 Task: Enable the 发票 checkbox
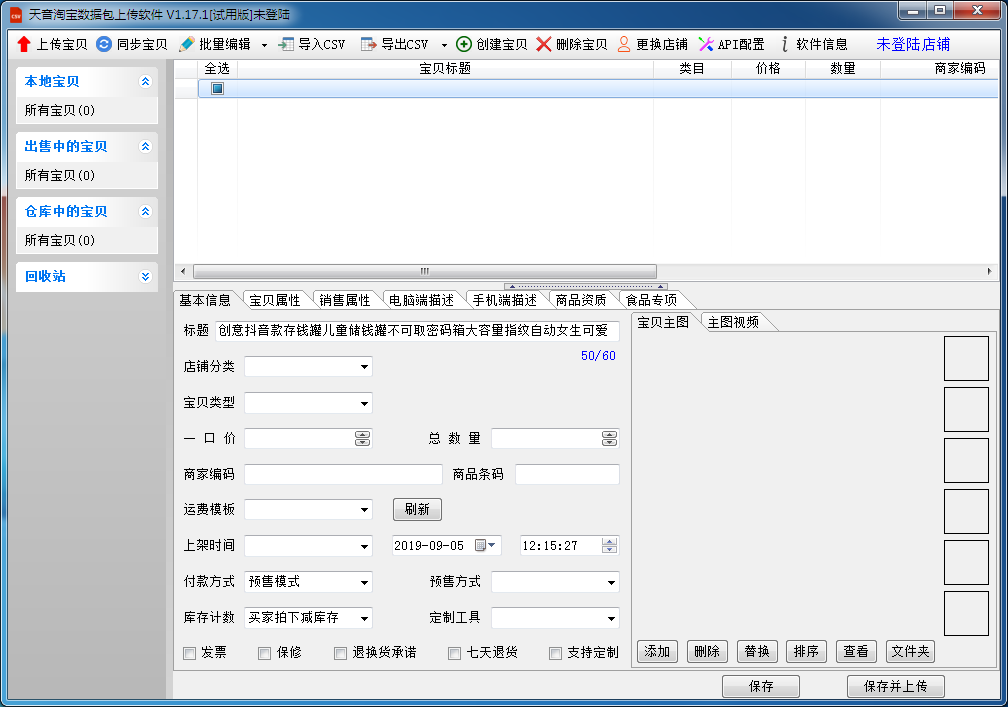pyautogui.click(x=190, y=653)
